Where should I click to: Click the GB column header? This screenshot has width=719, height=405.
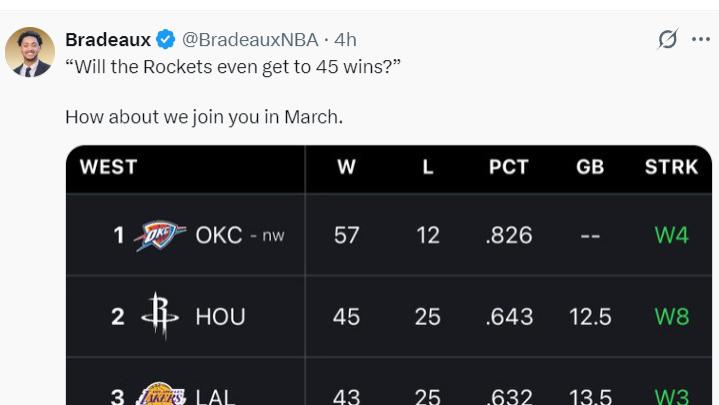pos(590,167)
